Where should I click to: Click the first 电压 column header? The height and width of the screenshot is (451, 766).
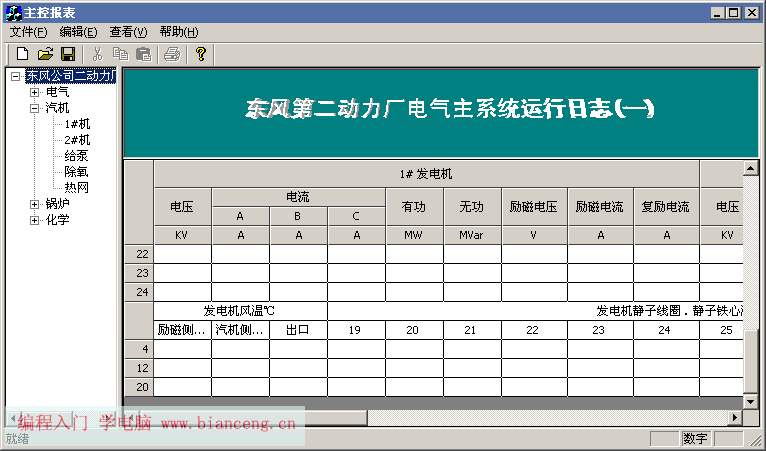[x=182, y=207]
